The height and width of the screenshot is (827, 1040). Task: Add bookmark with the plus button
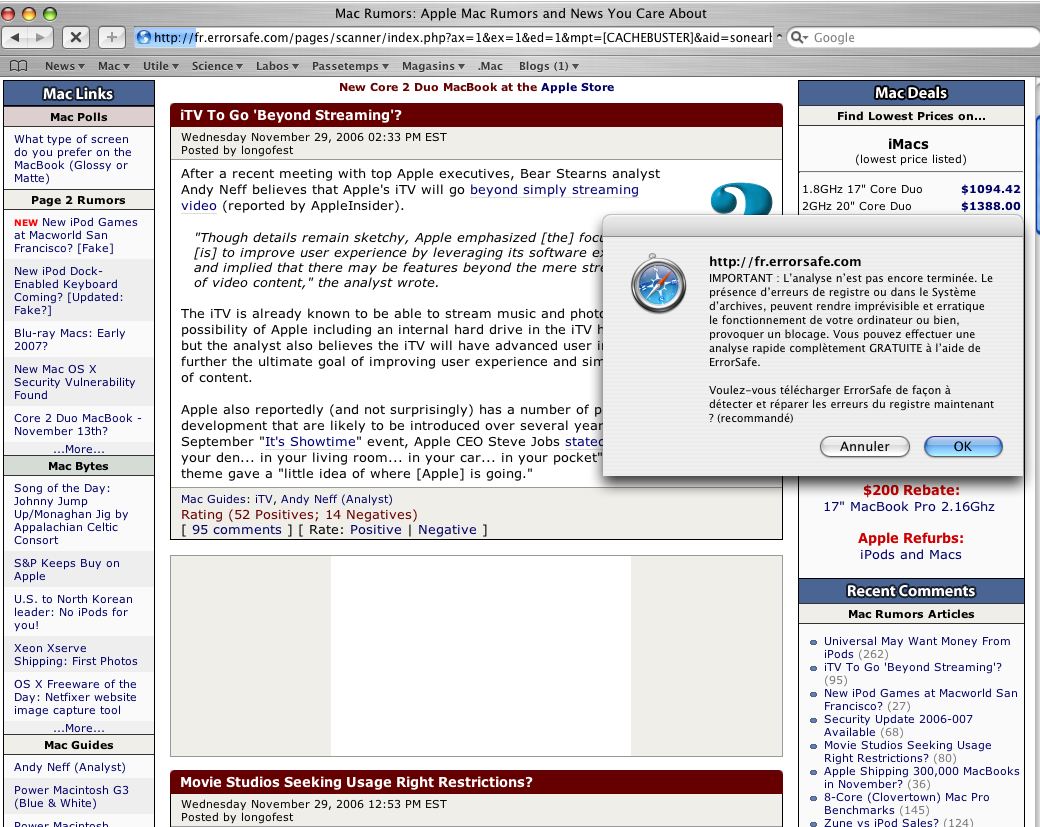point(111,37)
